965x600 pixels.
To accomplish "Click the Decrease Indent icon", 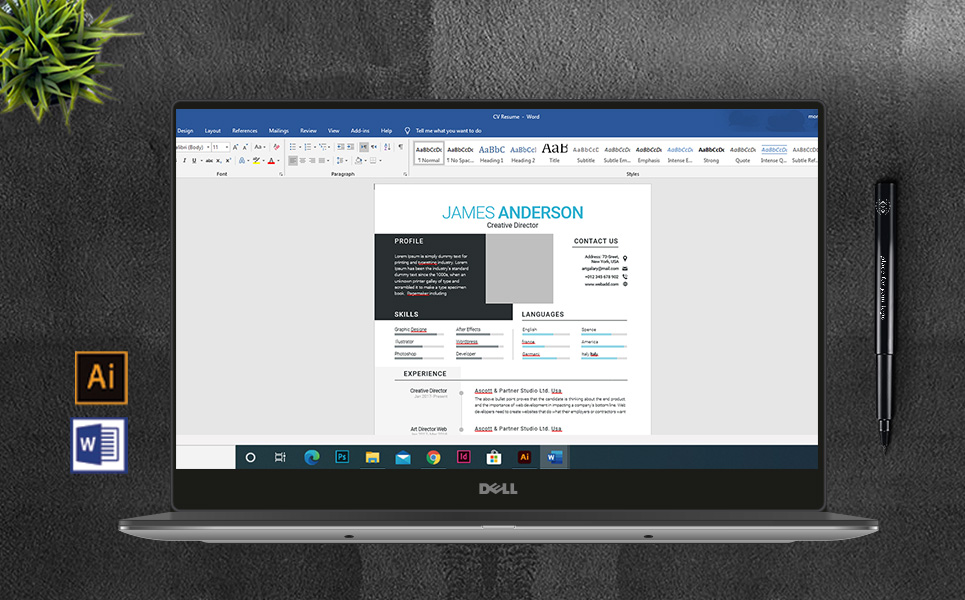I will [340, 147].
